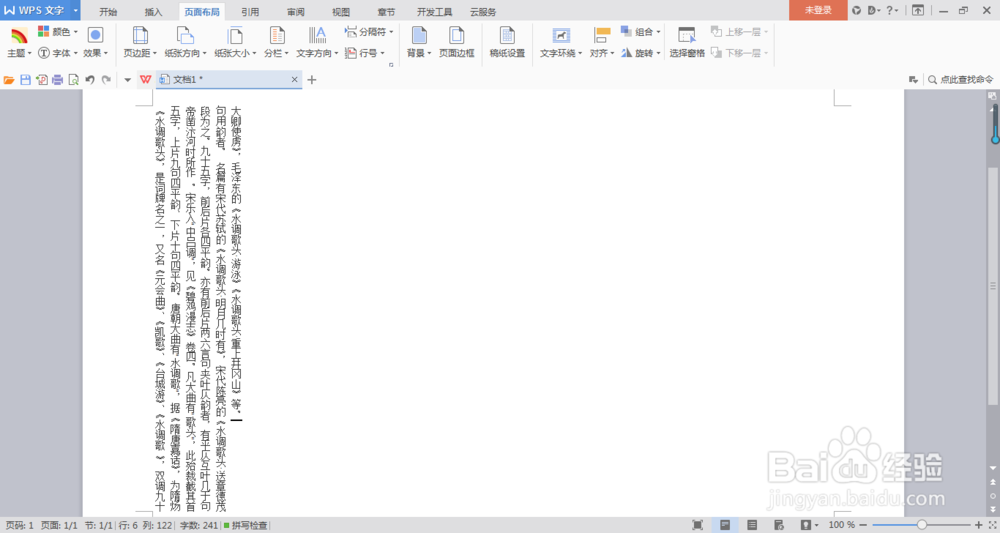Open the 字体 theme fonts dropdown
Viewport: 1000px width, 533px height.
click(57, 53)
